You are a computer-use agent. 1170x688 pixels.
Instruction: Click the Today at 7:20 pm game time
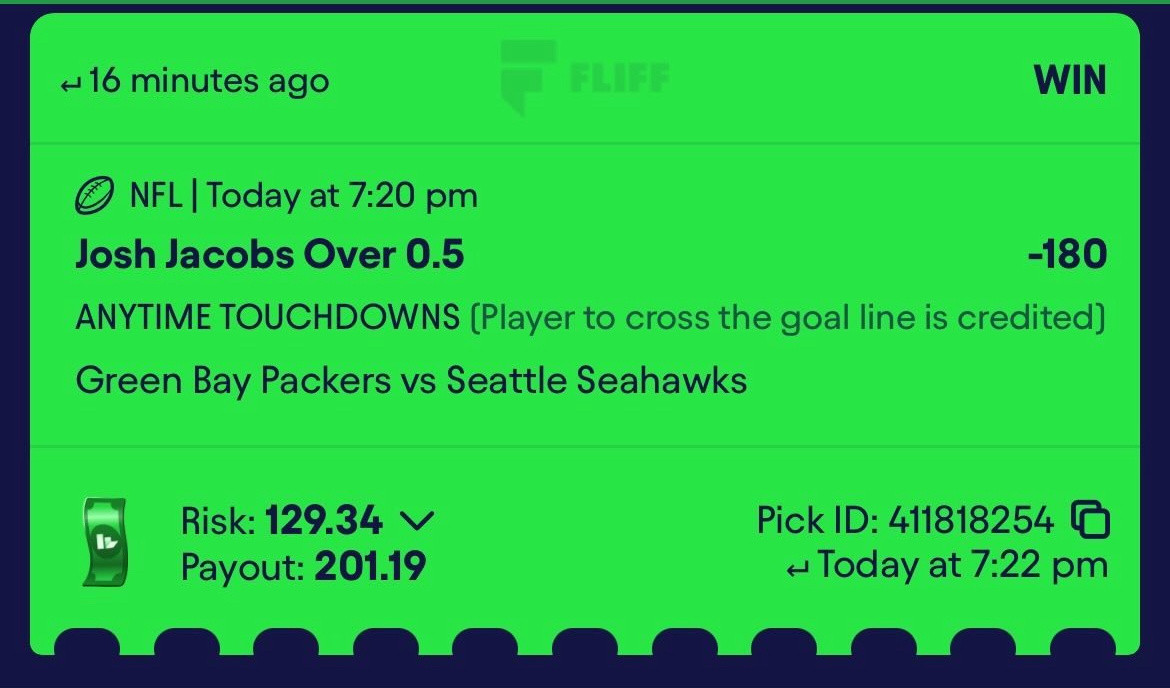click(342, 196)
